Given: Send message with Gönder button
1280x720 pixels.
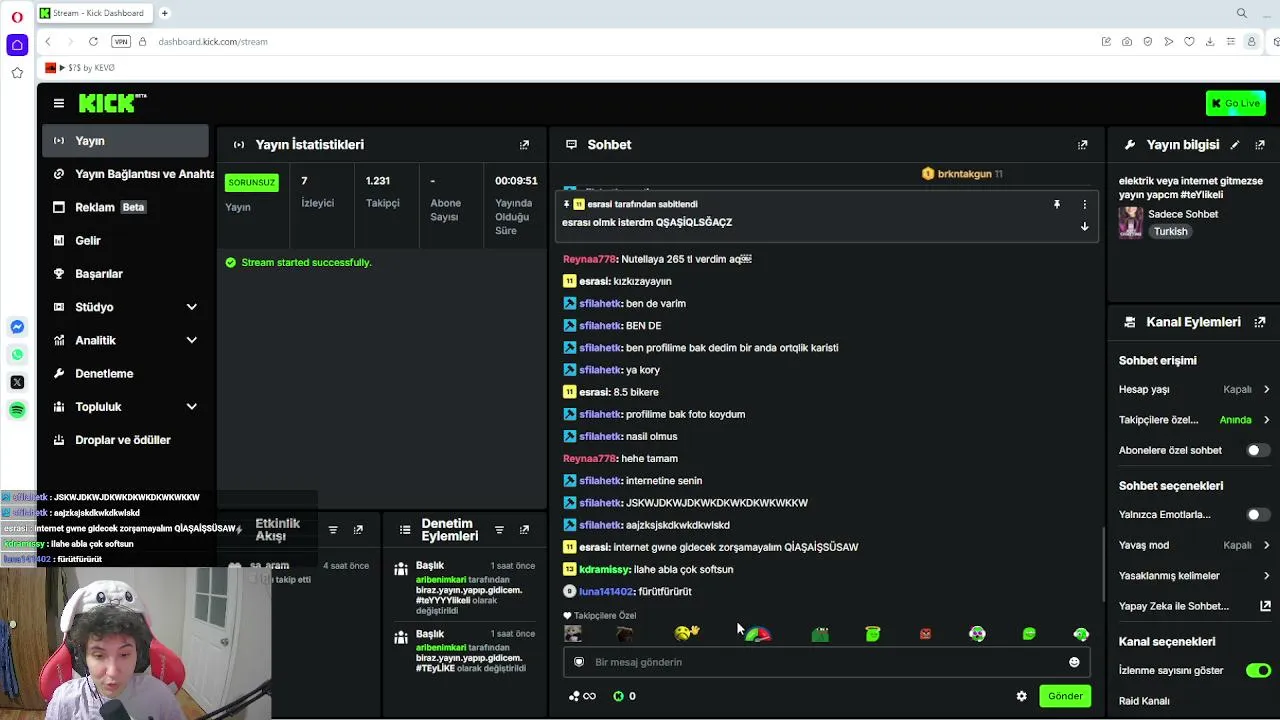Looking at the screenshot, I should 1065,696.
